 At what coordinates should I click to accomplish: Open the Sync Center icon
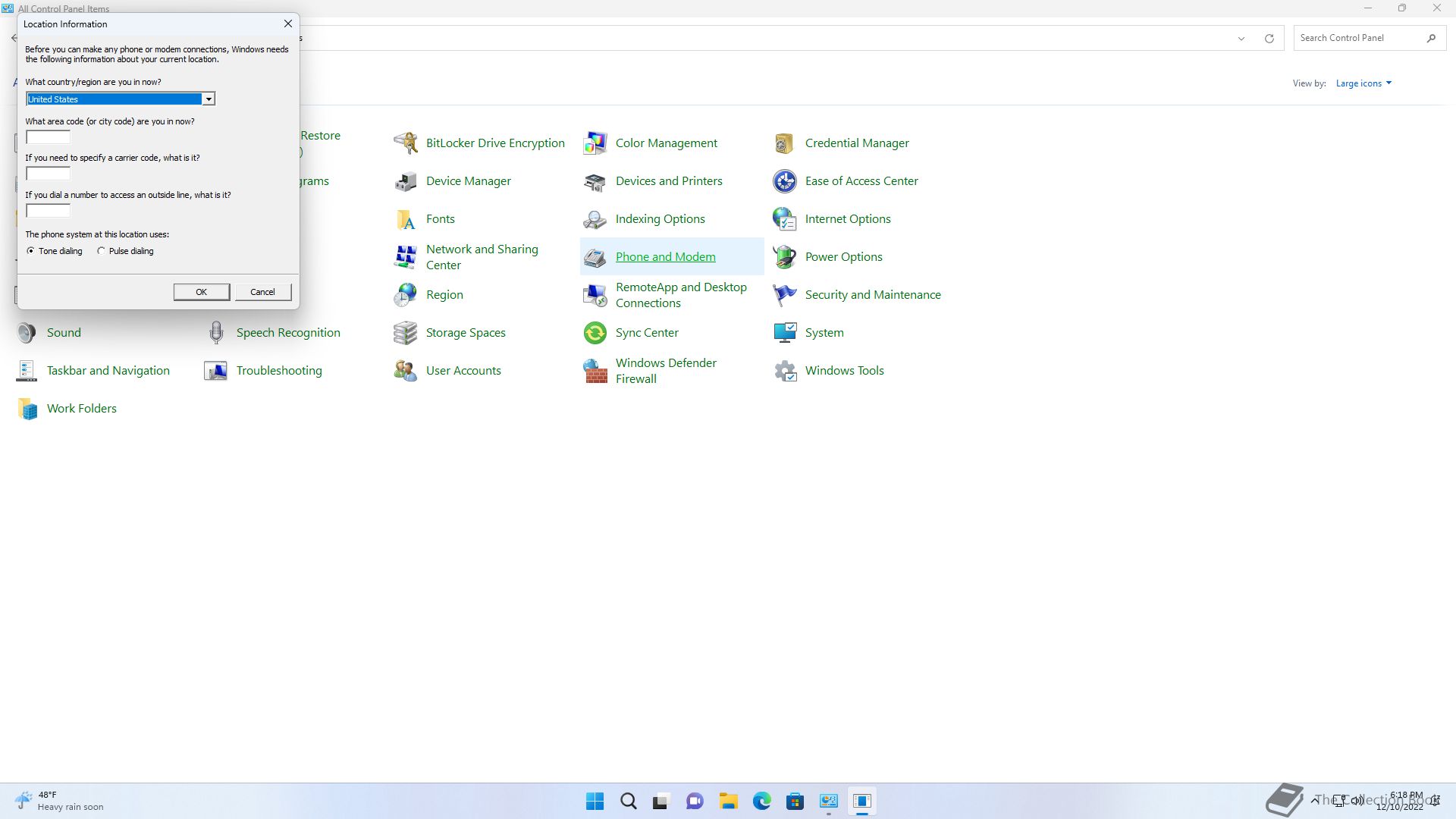coord(595,333)
